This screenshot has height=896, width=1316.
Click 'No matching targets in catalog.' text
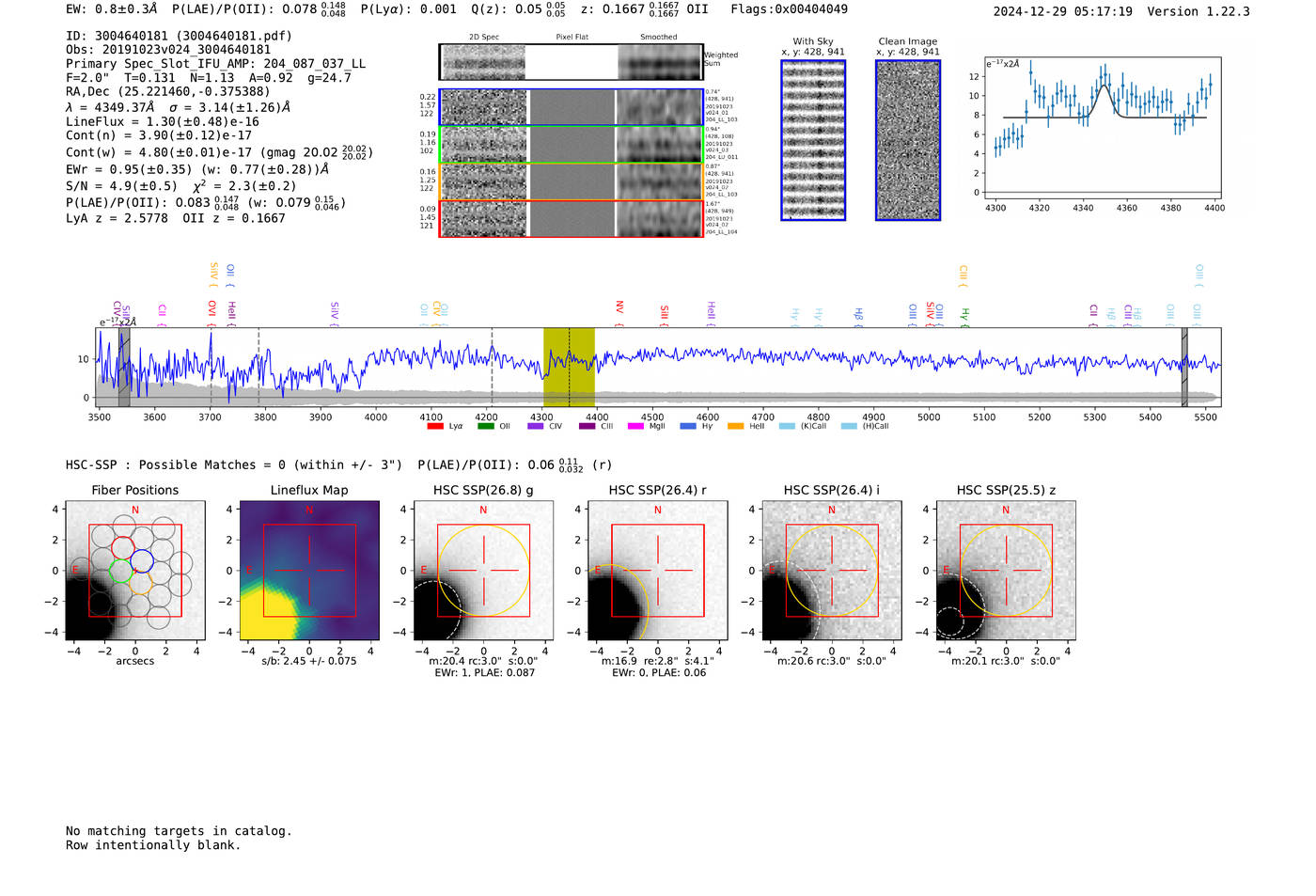(x=179, y=831)
